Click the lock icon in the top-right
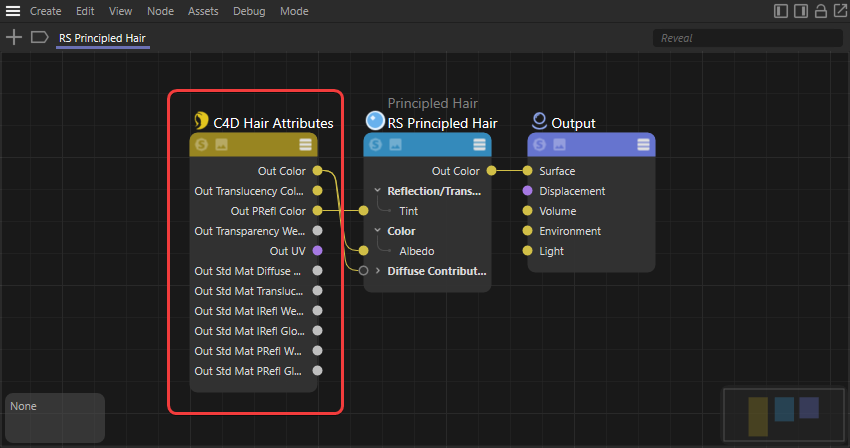 (x=821, y=12)
